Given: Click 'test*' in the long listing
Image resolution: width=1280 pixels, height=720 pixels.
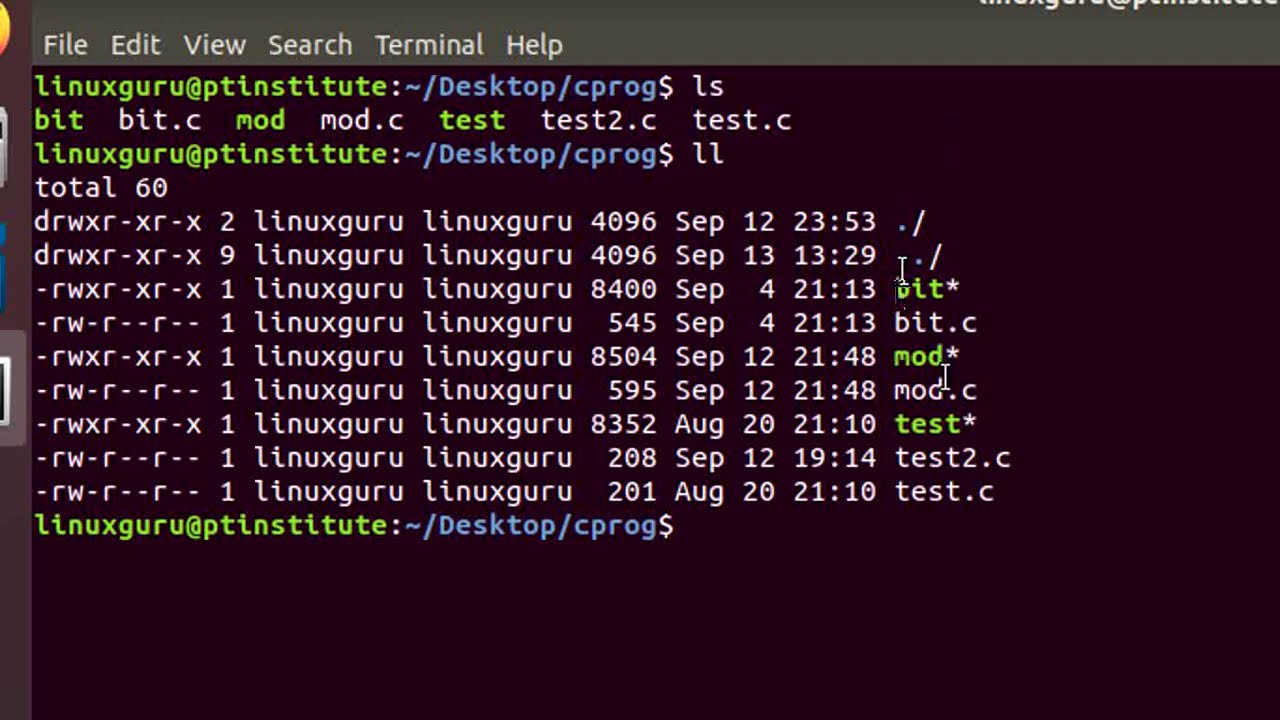Looking at the screenshot, I should (936, 424).
